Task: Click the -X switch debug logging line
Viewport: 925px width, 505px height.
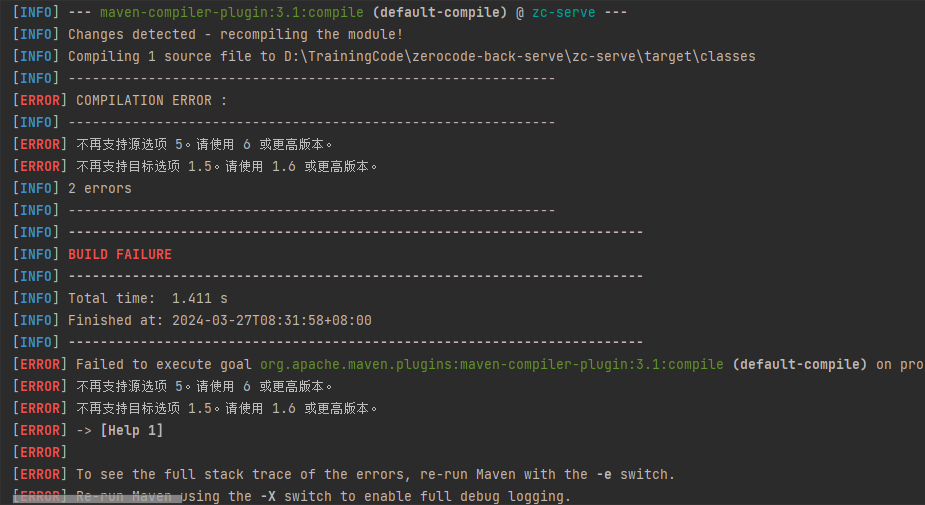Action: (324, 496)
